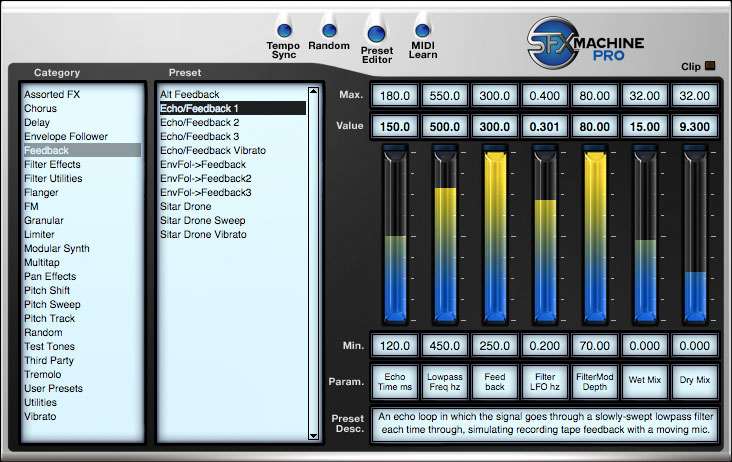The height and width of the screenshot is (462, 732).
Task: Click the SFX Machine Pro logo
Action: coord(585,40)
